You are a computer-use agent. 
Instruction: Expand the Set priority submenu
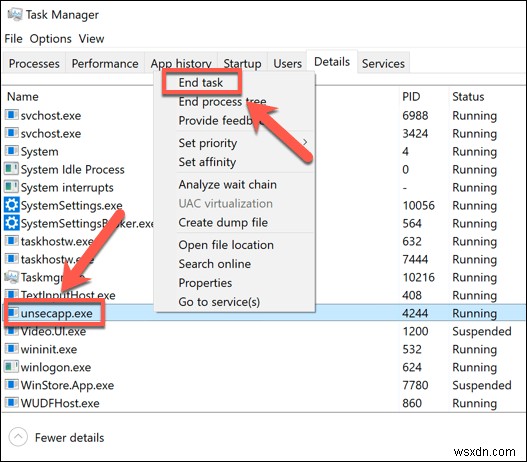(x=305, y=142)
